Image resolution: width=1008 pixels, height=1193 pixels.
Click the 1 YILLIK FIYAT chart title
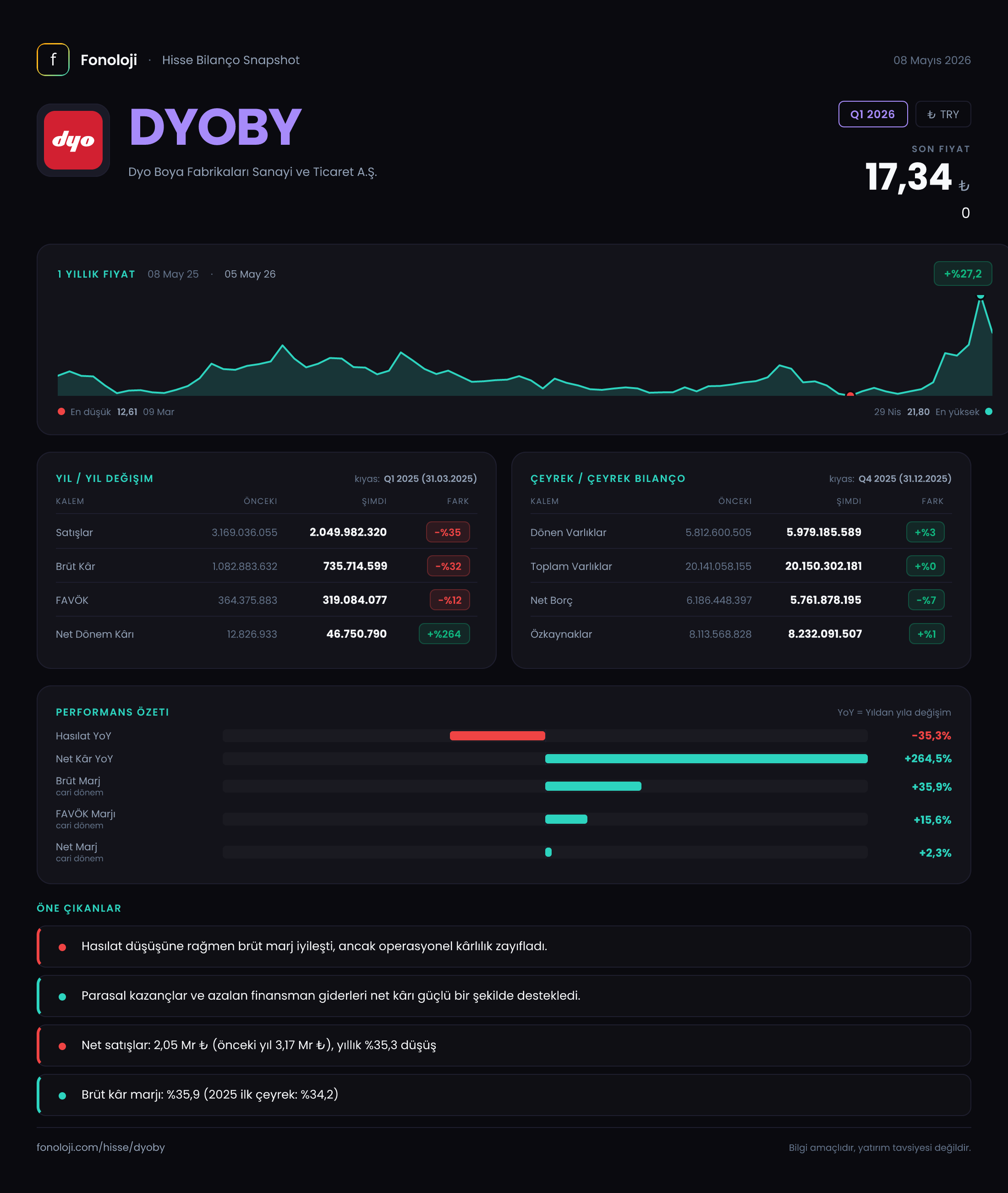(x=97, y=274)
